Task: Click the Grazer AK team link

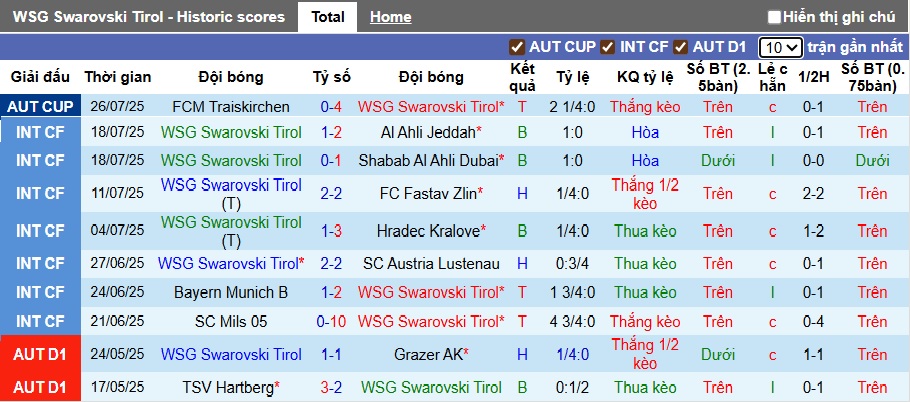Action: [429, 354]
